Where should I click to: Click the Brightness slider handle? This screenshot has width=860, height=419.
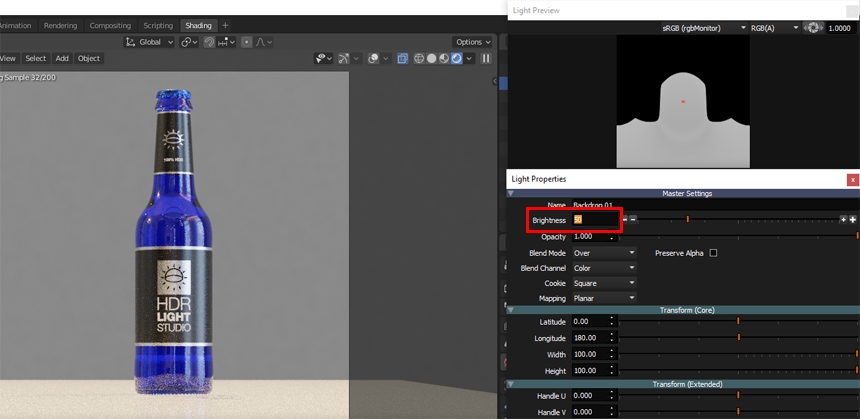click(688, 219)
